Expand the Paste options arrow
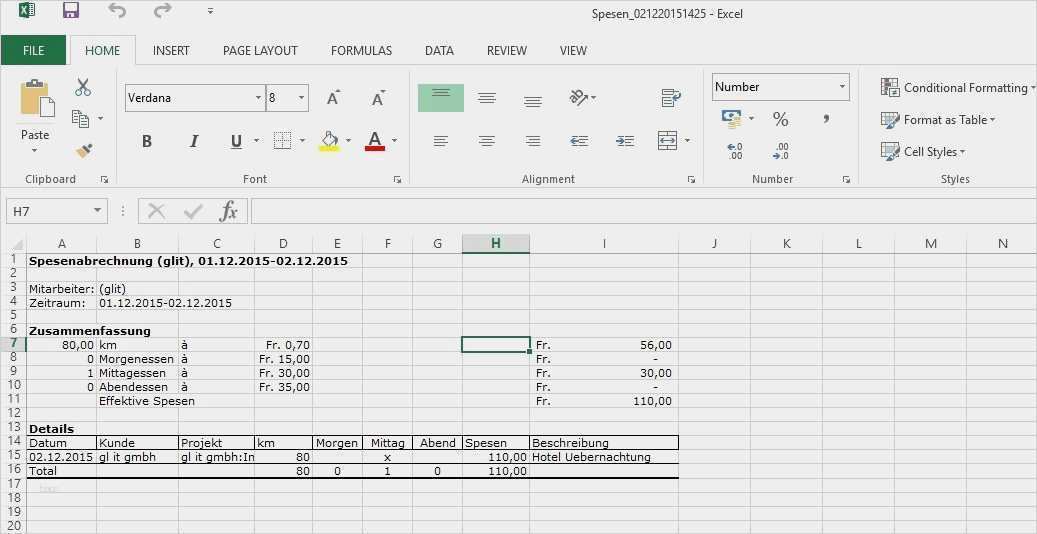This screenshot has height=534, width=1037. click(x=35, y=151)
